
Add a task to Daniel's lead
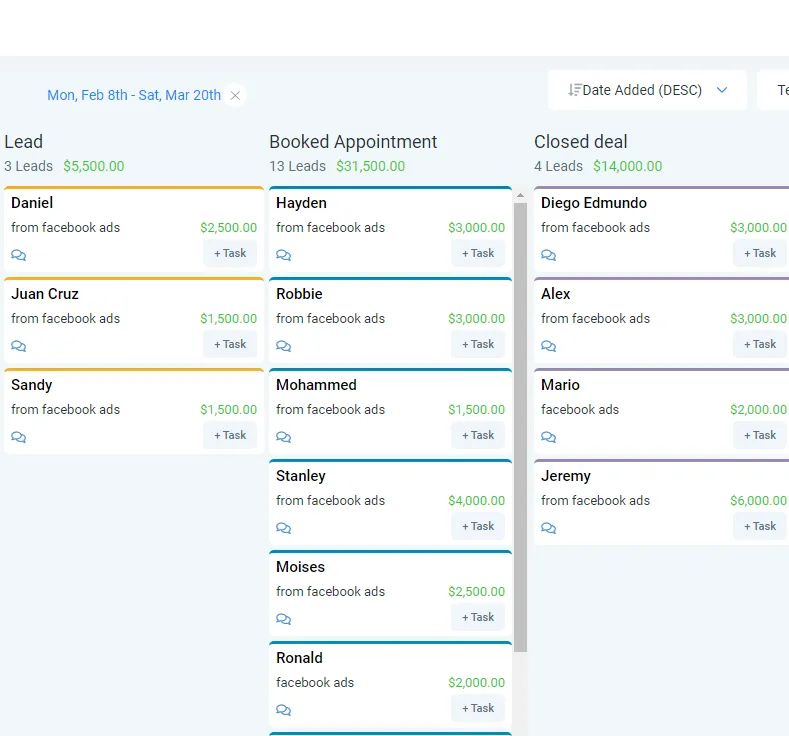point(230,253)
